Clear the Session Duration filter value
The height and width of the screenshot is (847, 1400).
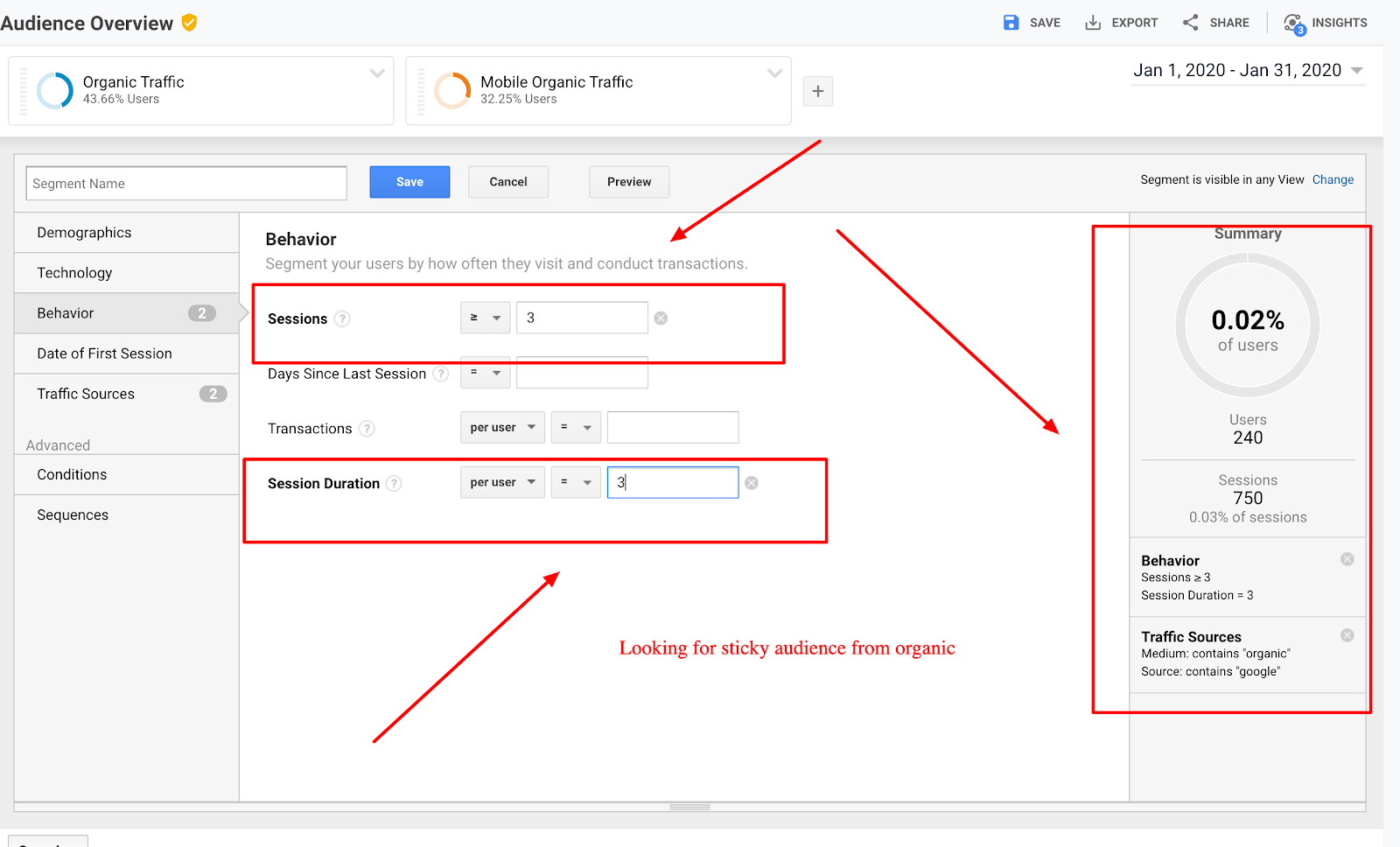(752, 483)
